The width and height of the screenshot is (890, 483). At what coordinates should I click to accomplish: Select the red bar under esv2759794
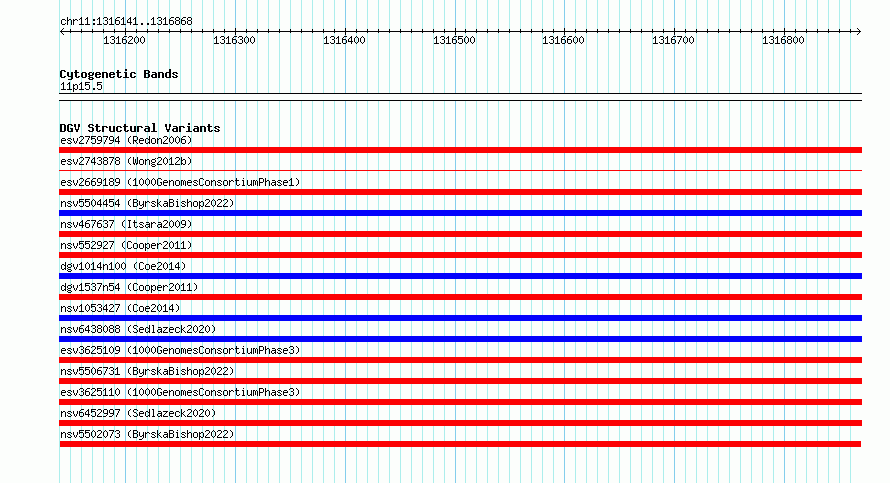click(460, 150)
